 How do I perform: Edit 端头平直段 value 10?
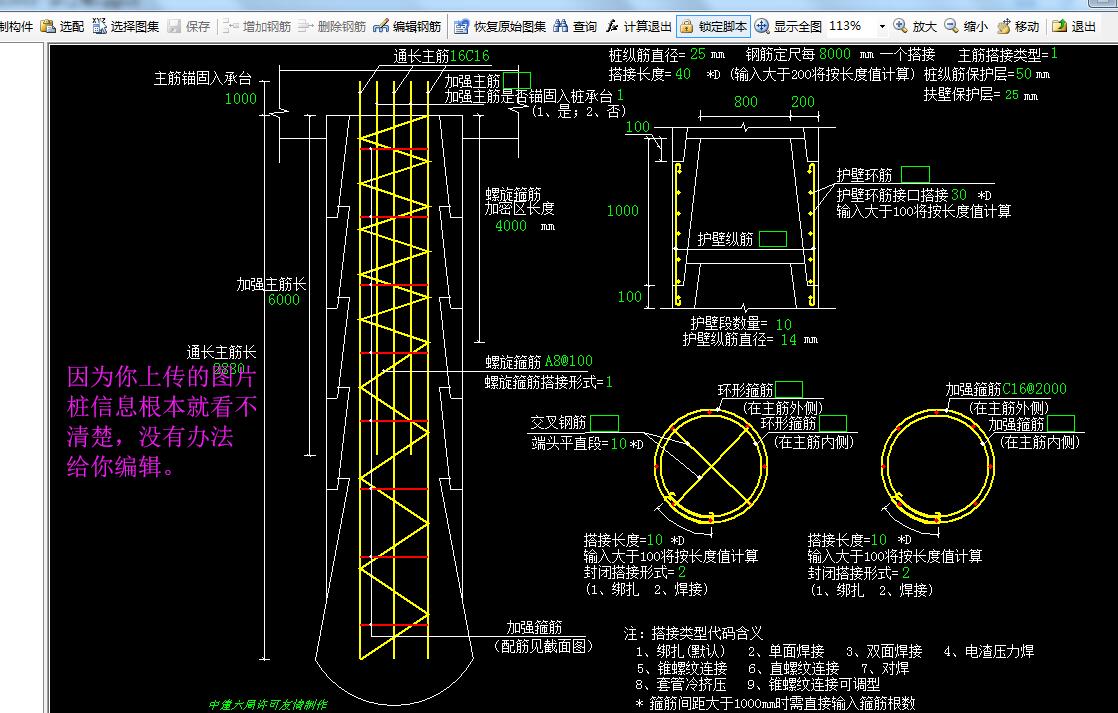619,443
